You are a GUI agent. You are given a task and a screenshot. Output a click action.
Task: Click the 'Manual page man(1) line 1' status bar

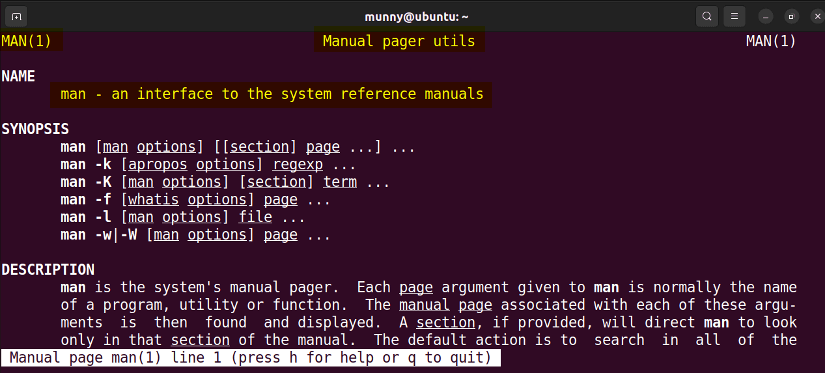(250, 358)
